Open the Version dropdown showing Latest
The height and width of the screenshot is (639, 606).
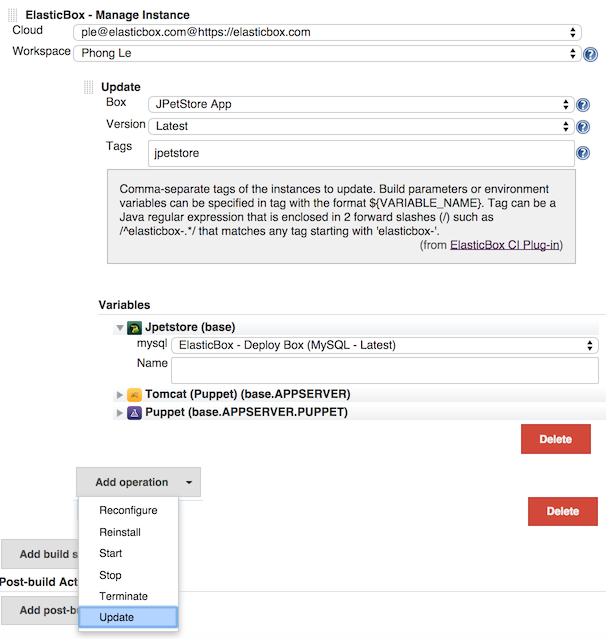click(x=361, y=126)
